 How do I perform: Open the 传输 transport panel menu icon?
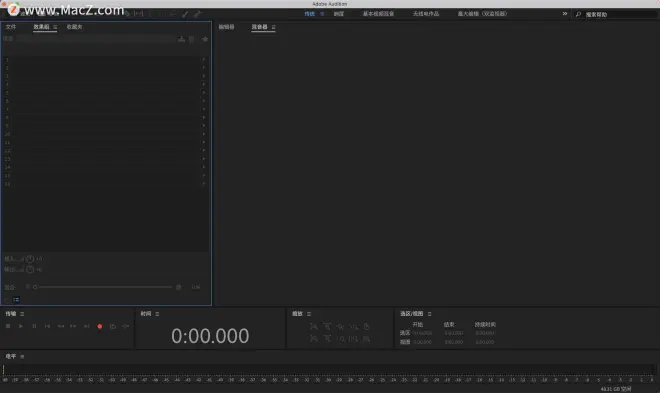click(x=22, y=314)
